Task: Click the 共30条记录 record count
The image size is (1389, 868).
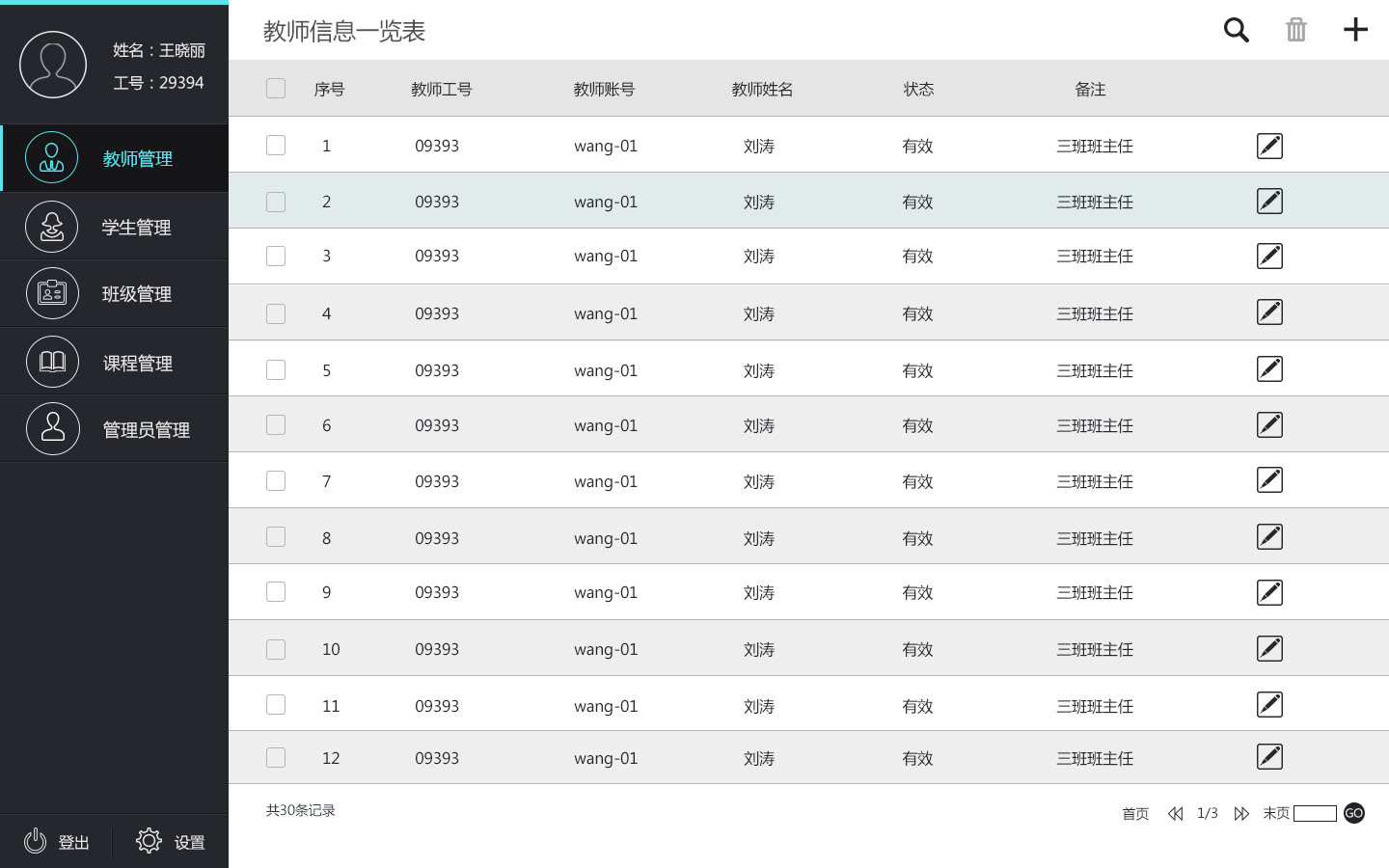Action: tap(301, 810)
